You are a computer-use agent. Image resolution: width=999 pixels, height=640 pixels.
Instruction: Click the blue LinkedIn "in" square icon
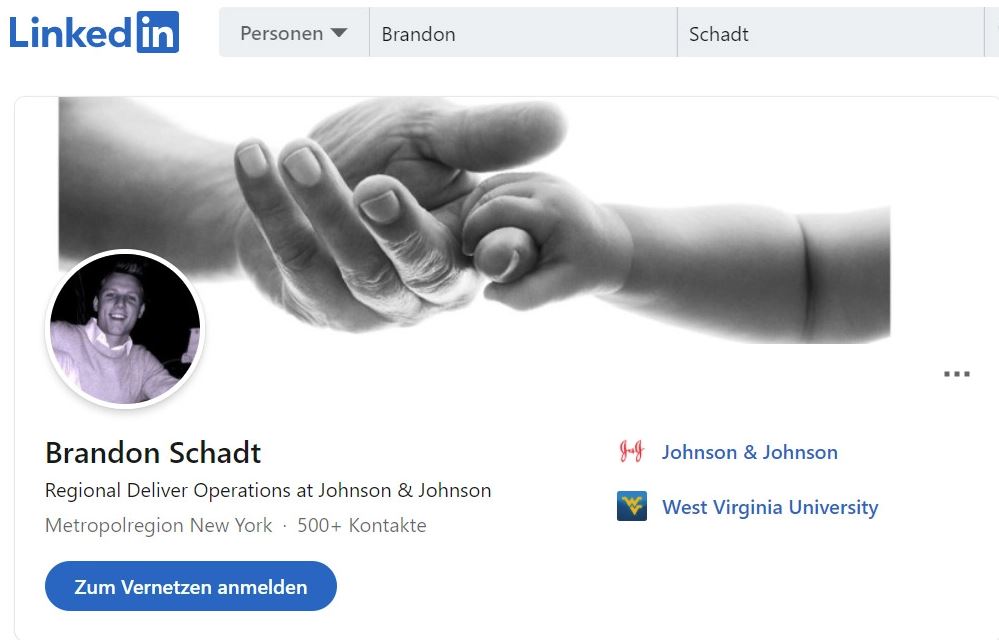[x=158, y=32]
